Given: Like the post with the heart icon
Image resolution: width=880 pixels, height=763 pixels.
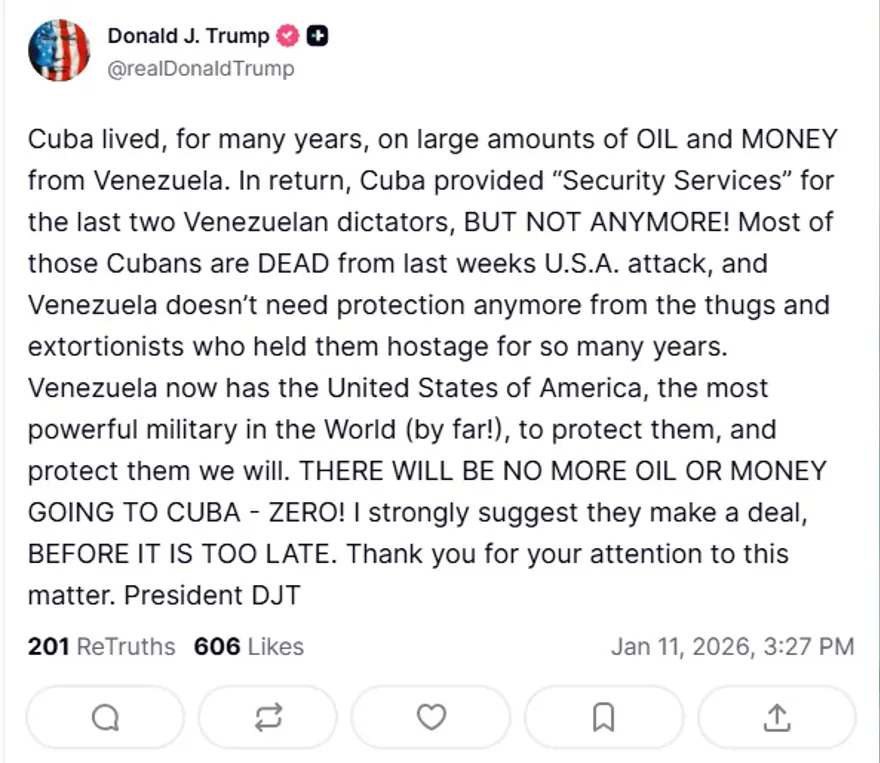Looking at the screenshot, I should (x=431, y=716).
